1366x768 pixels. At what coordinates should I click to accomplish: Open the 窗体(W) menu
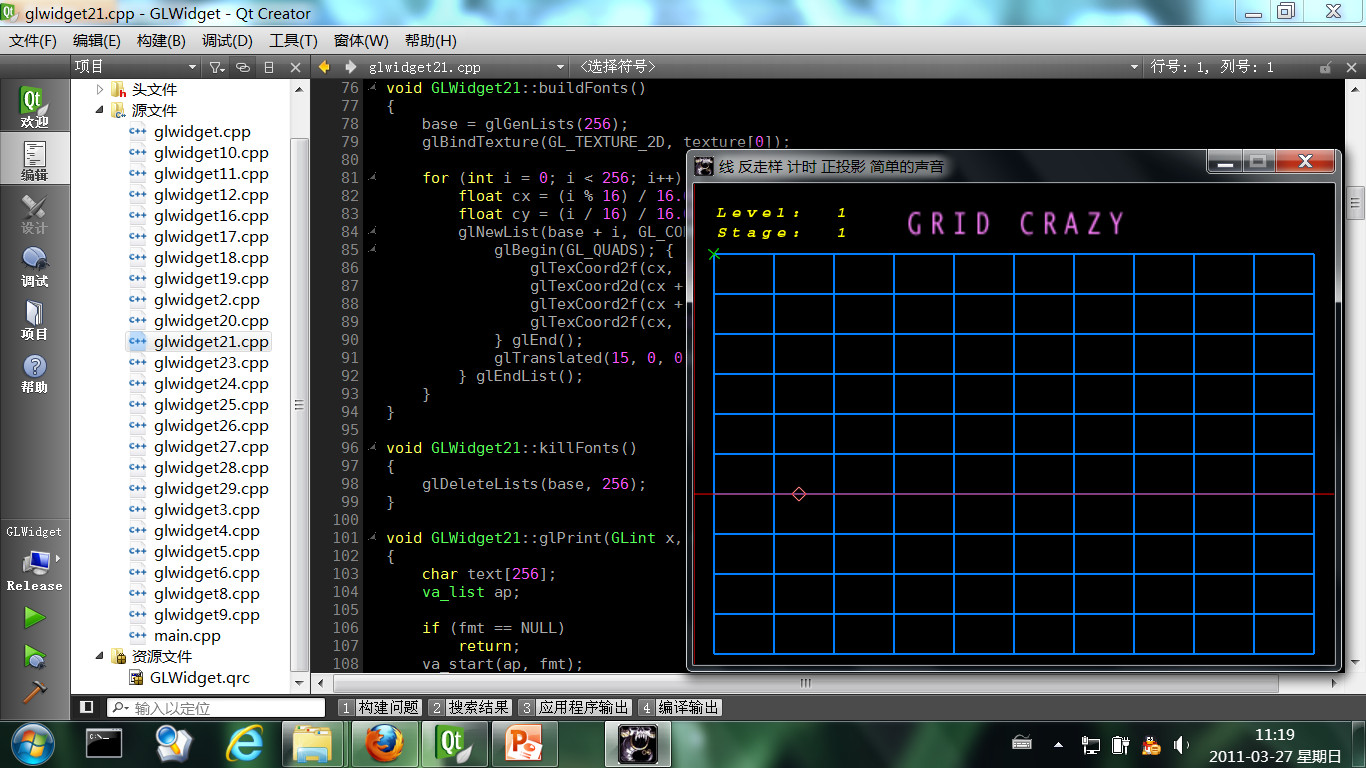point(361,41)
